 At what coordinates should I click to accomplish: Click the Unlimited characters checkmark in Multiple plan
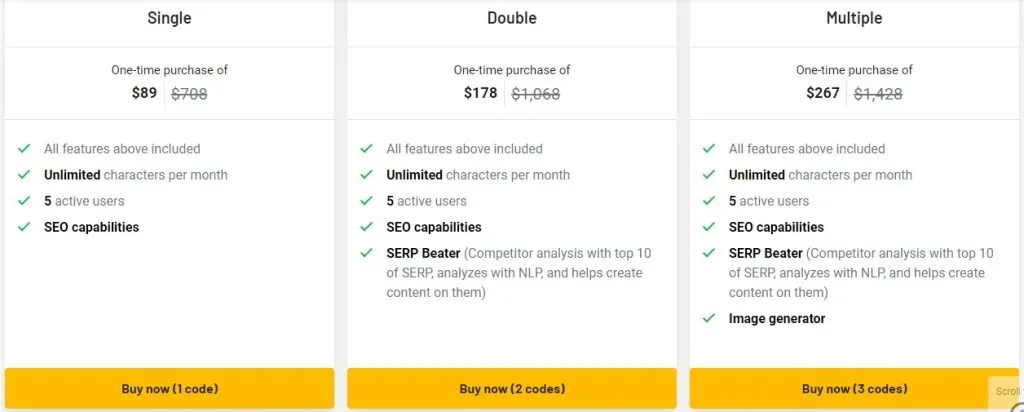pos(709,175)
